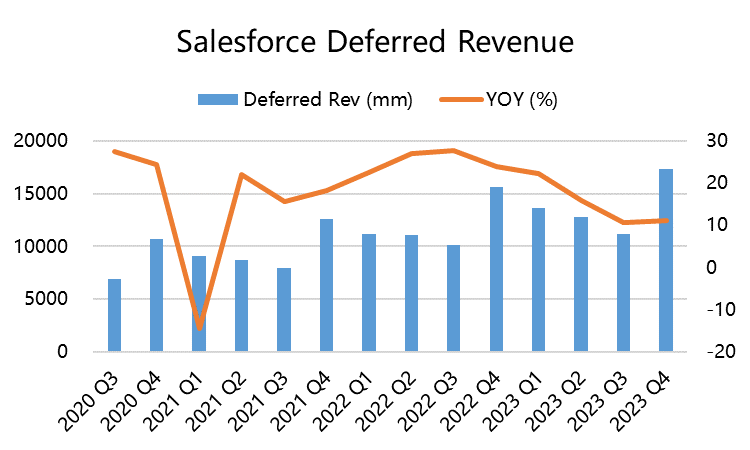Click the 2020 Q3 x-axis label
The height and width of the screenshot is (450, 750).
[x=88, y=401]
